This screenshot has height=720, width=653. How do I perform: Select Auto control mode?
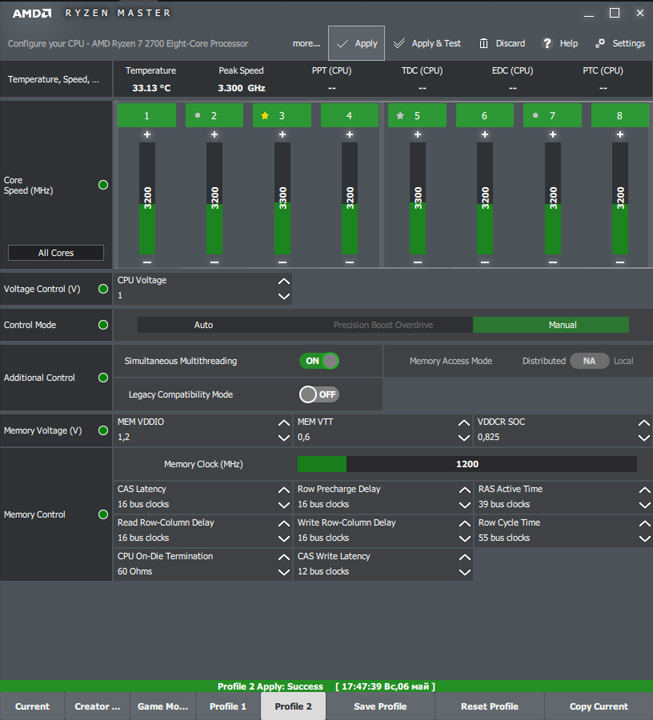(203, 325)
